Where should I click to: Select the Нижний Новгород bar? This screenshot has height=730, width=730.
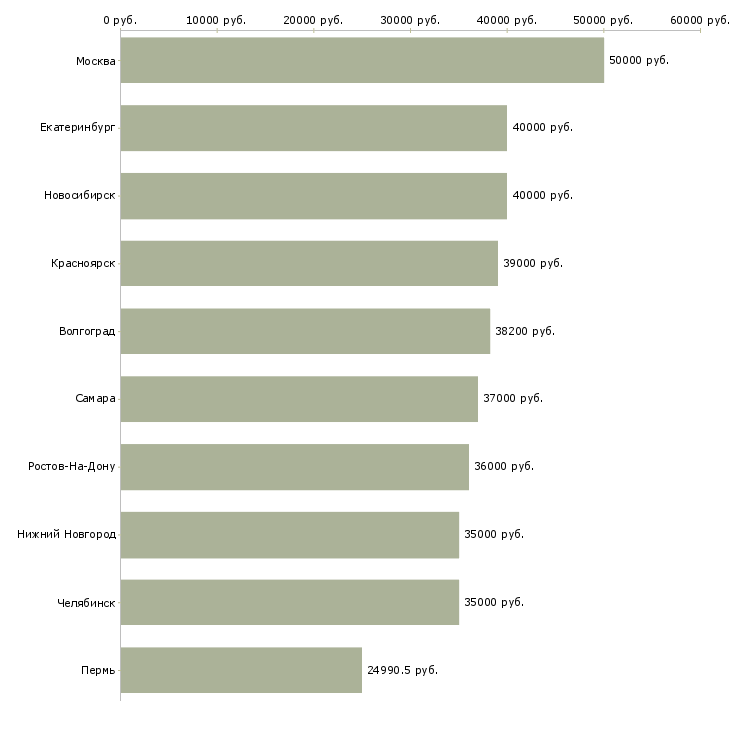point(290,535)
